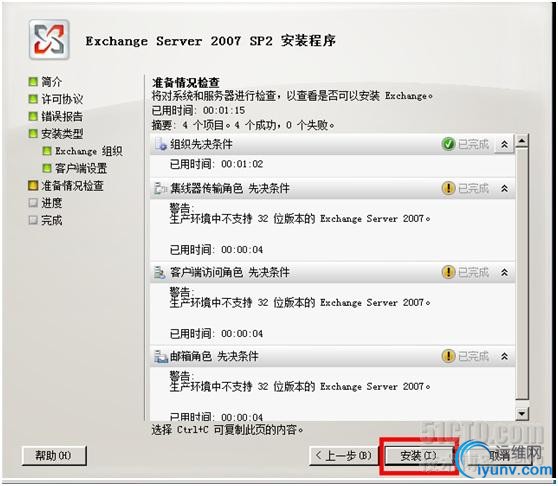Click the 选择 Ctrl+C 可复制此页的内容 hint

click(x=228, y=430)
